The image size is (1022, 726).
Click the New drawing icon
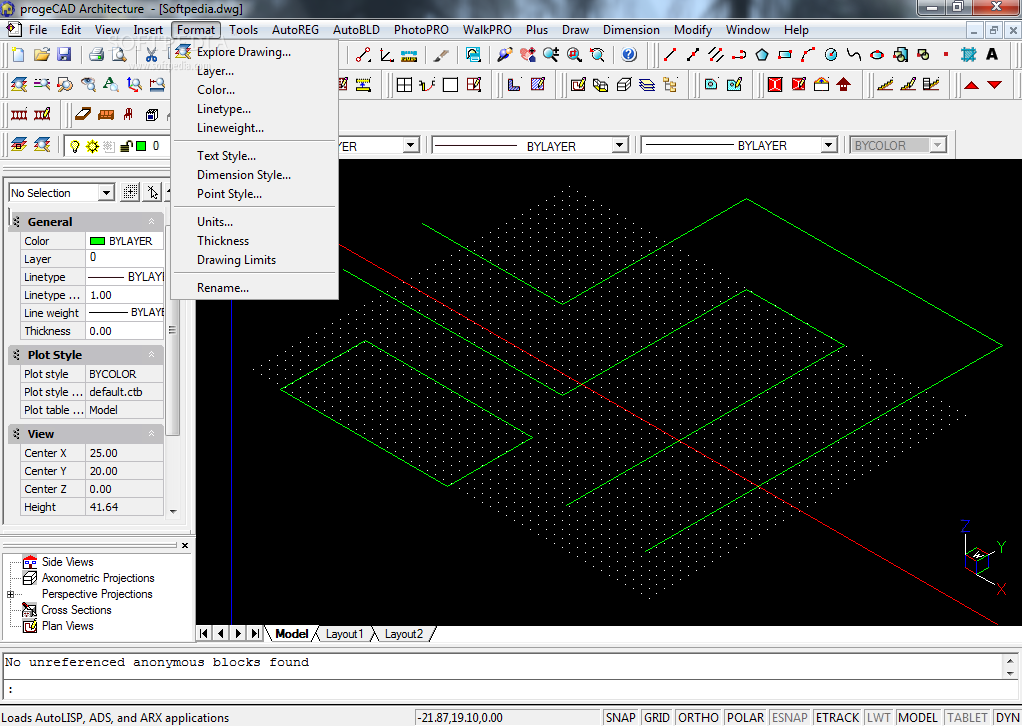tap(18, 55)
